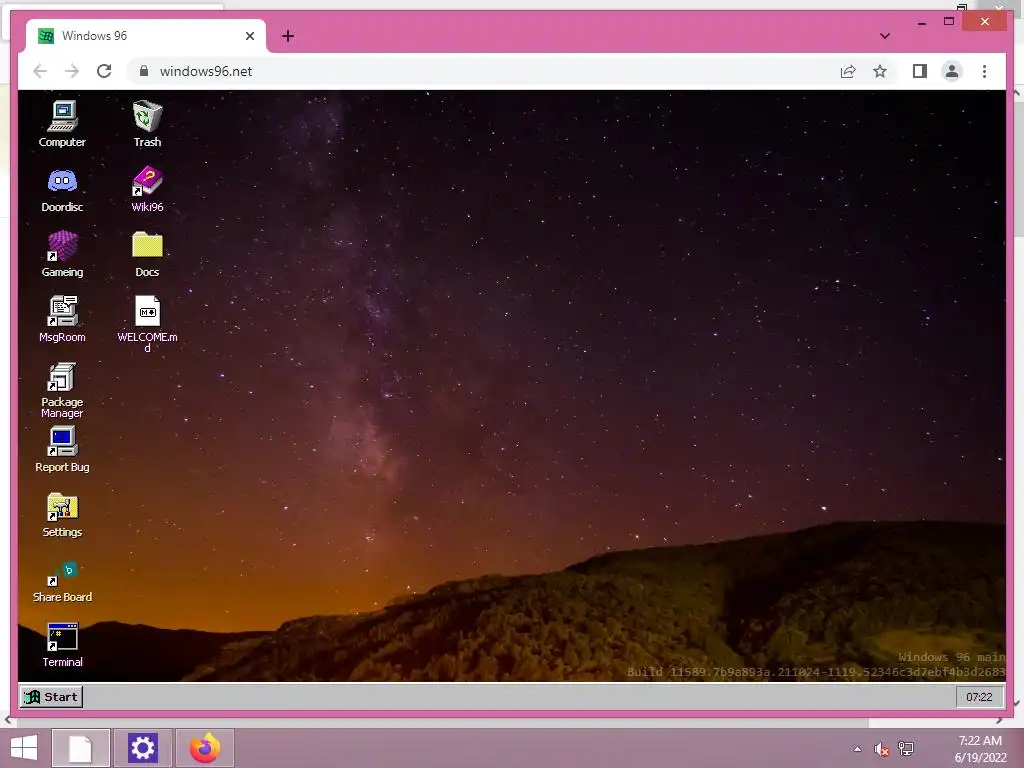View site info via the lock icon

(x=144, y=71)
